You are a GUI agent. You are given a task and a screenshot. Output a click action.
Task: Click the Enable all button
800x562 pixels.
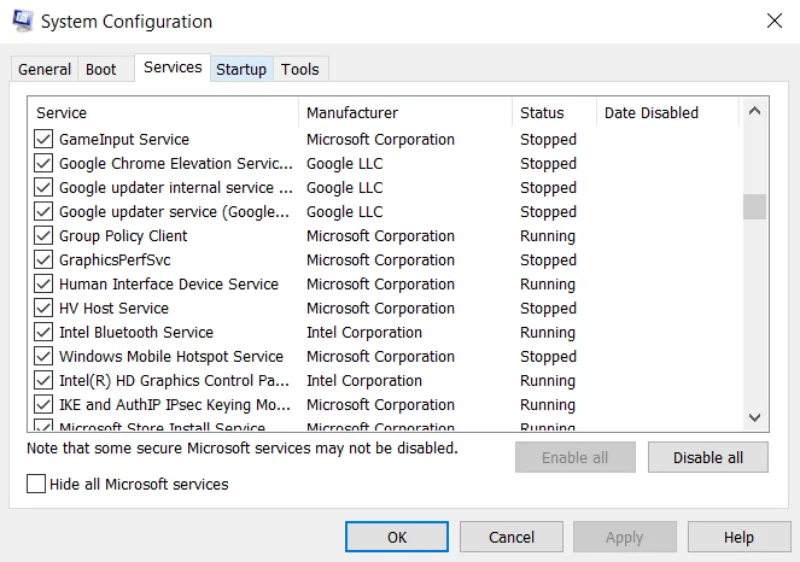coord(575,457)
